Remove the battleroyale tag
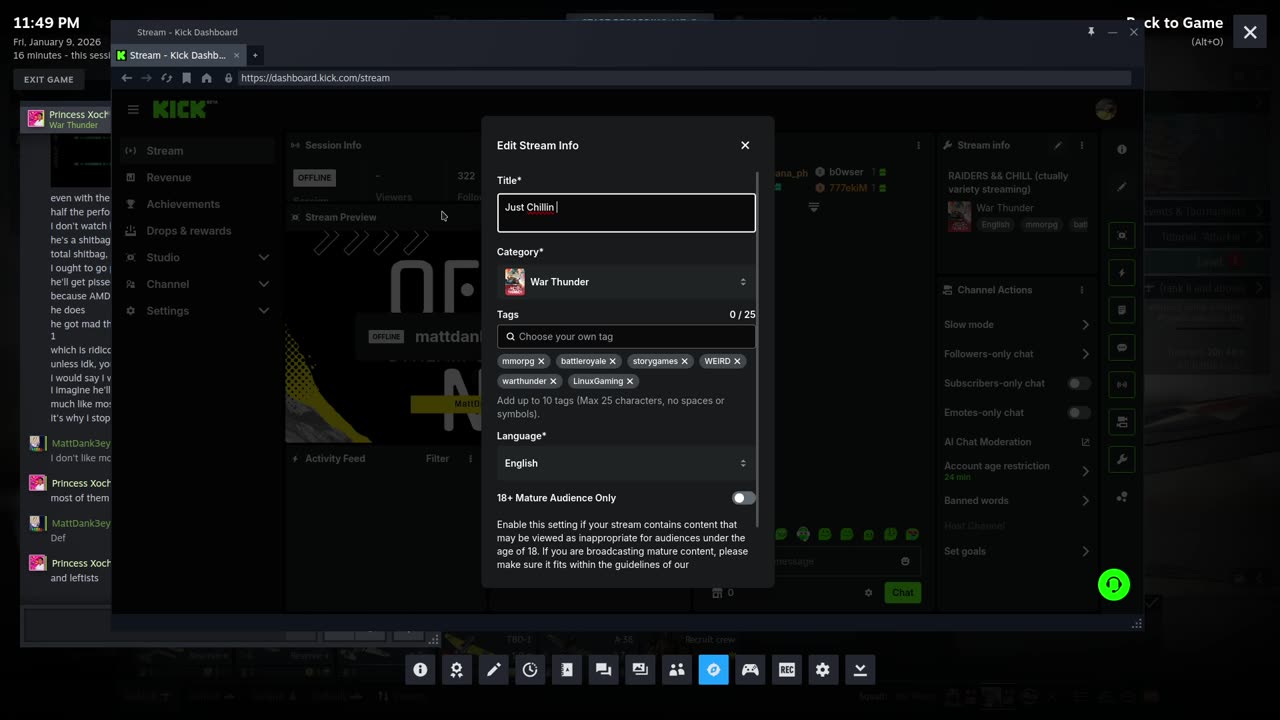This screenshot has width=1280, height=720. point(613,361)
